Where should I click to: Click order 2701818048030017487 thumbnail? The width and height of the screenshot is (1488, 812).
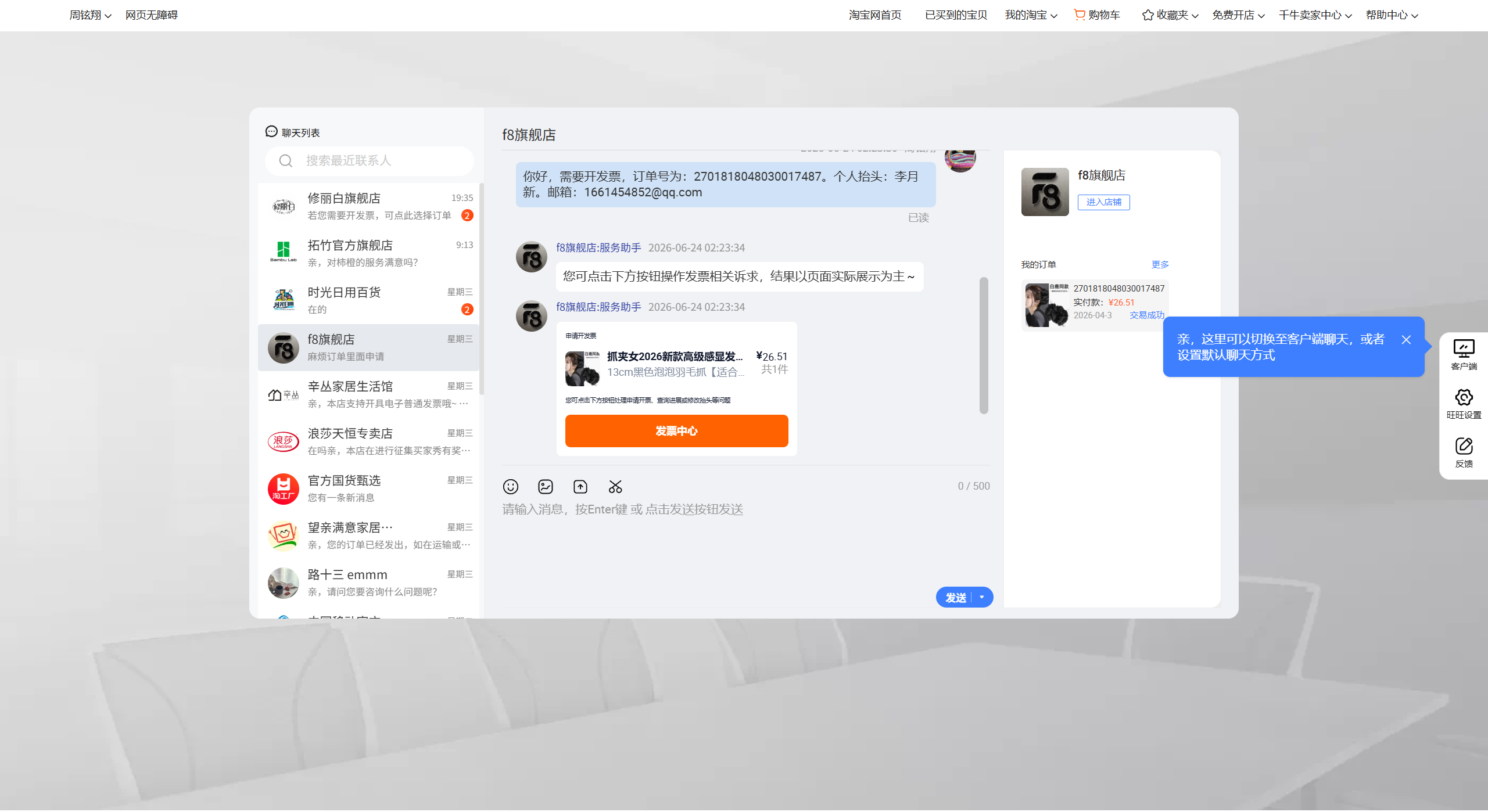[1046, 305]
